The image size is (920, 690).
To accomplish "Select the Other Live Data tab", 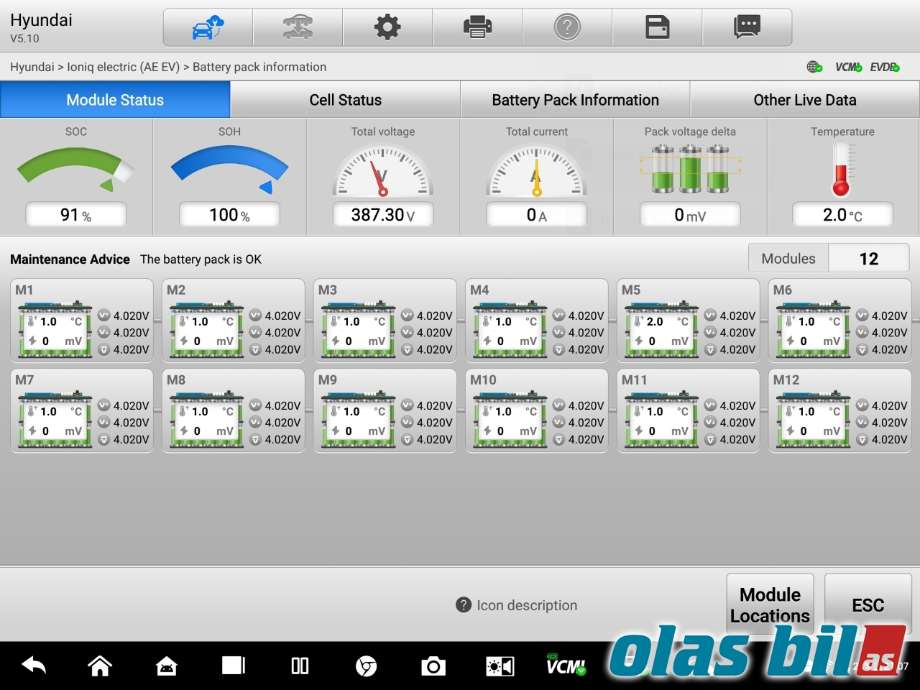I will pyautogui.click(x=804, y=100).
